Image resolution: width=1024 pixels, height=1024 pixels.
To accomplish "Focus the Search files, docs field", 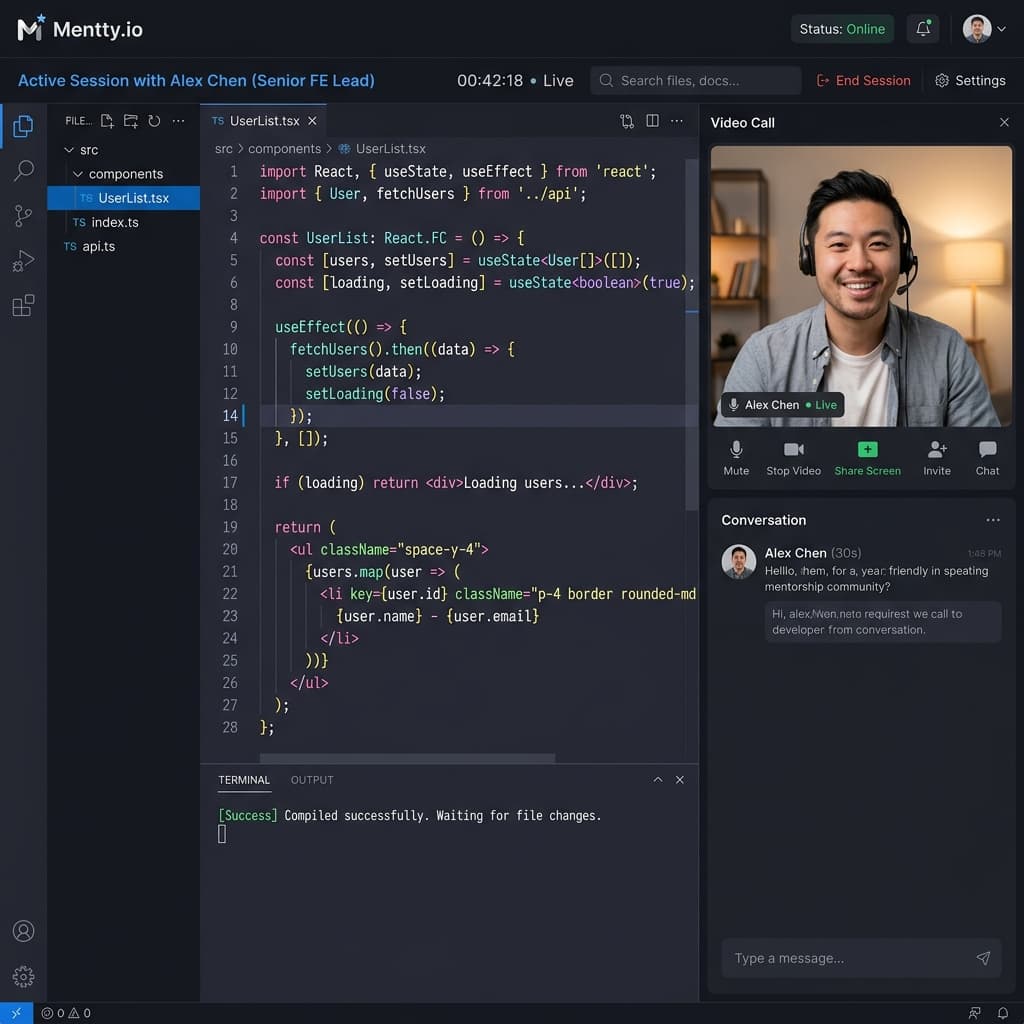I will tap(696, 80).
